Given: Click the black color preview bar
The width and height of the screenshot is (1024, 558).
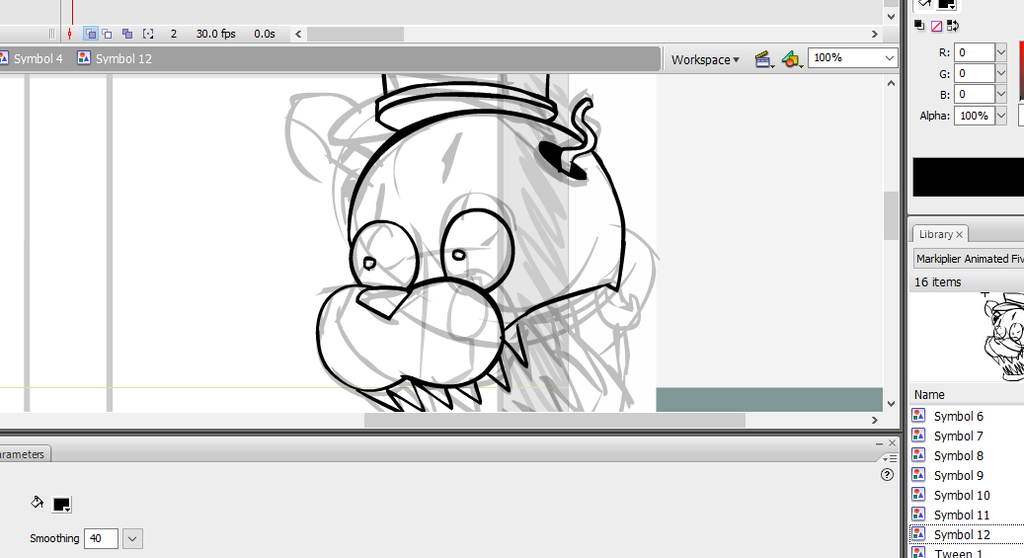Looking at the screenshot, I should (968, 176).
